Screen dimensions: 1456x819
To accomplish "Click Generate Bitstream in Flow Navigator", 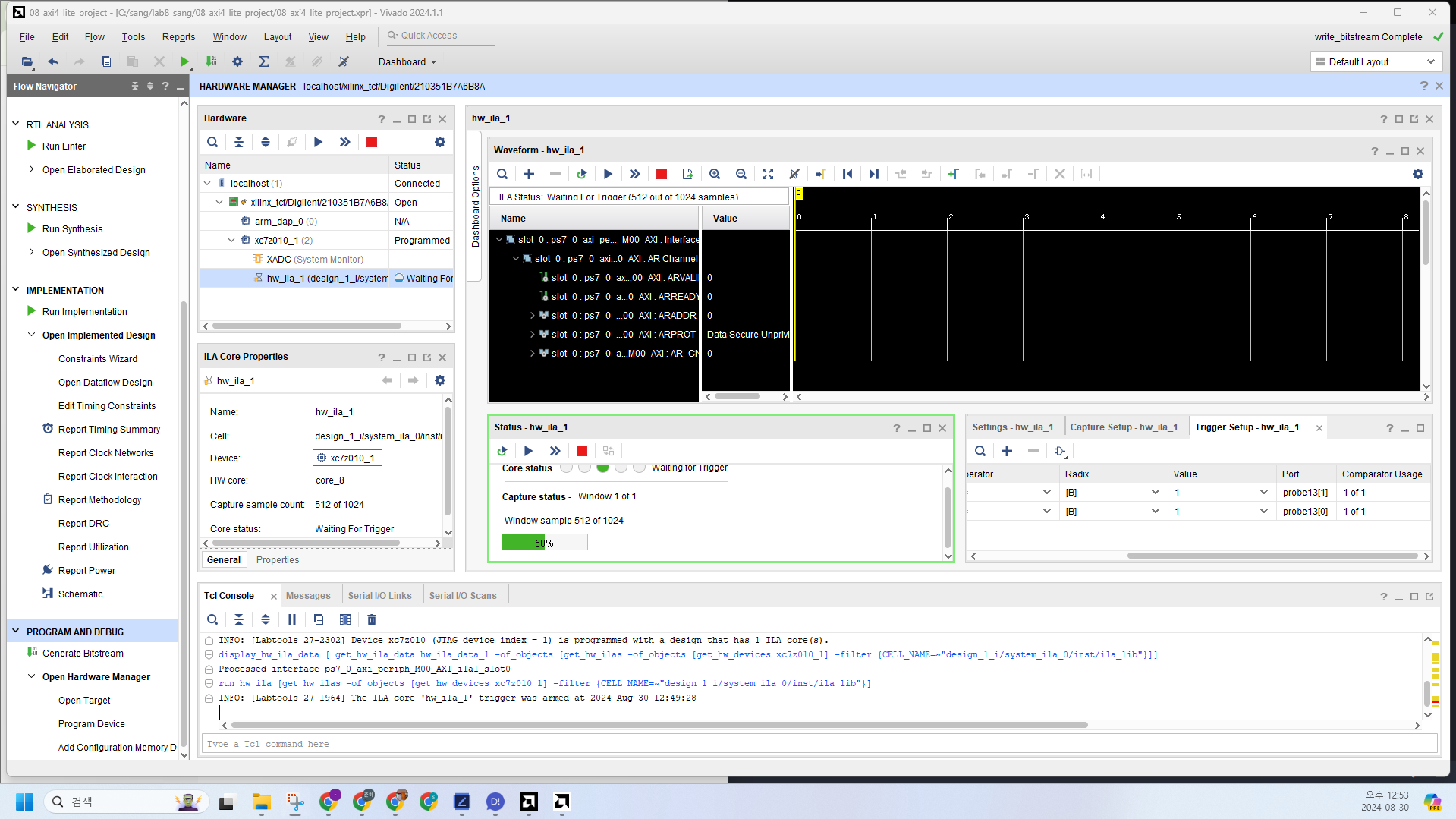I will coord(83,653).
